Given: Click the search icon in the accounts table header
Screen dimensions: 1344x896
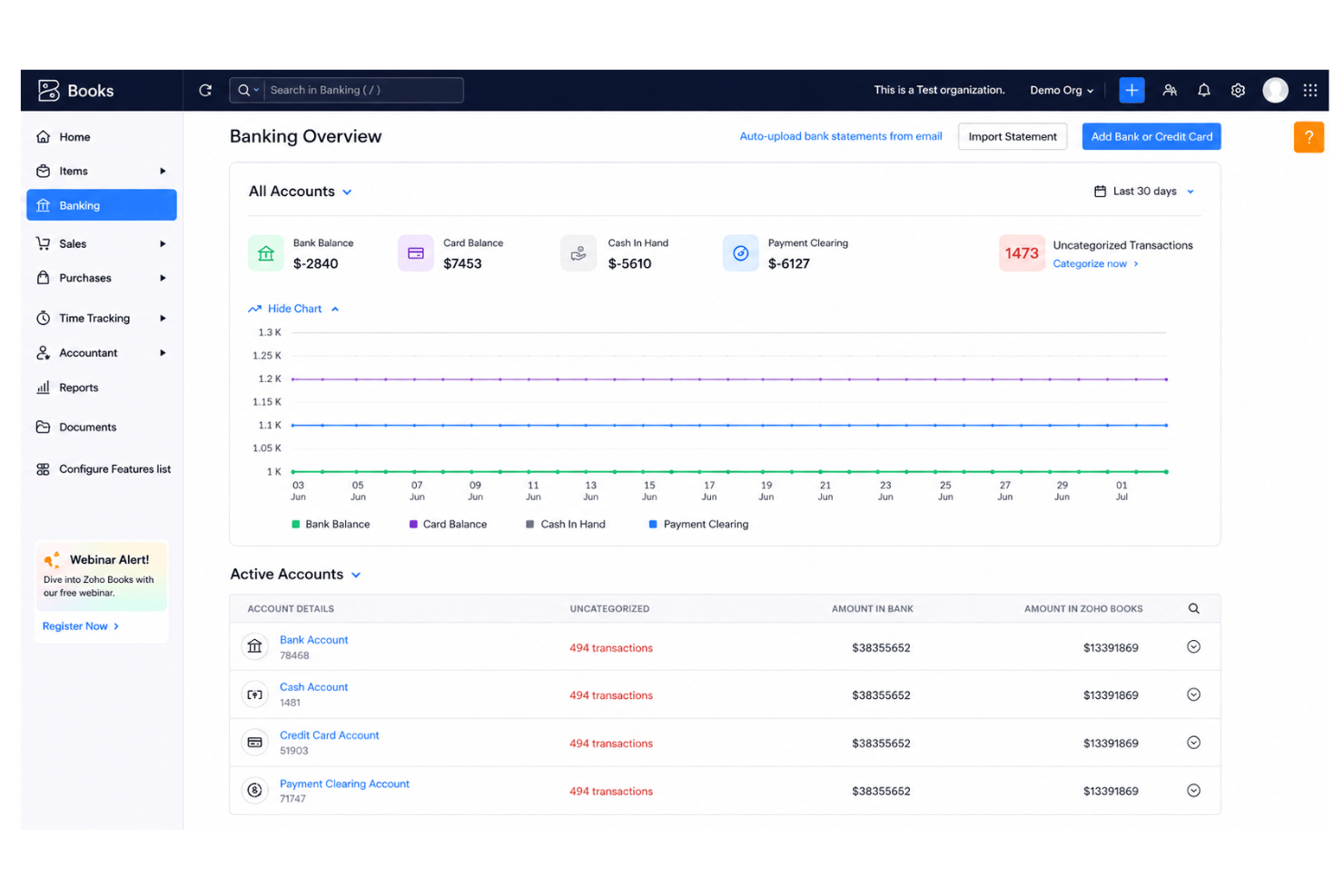Looking at the screenshot, I should pos(1193,608).
